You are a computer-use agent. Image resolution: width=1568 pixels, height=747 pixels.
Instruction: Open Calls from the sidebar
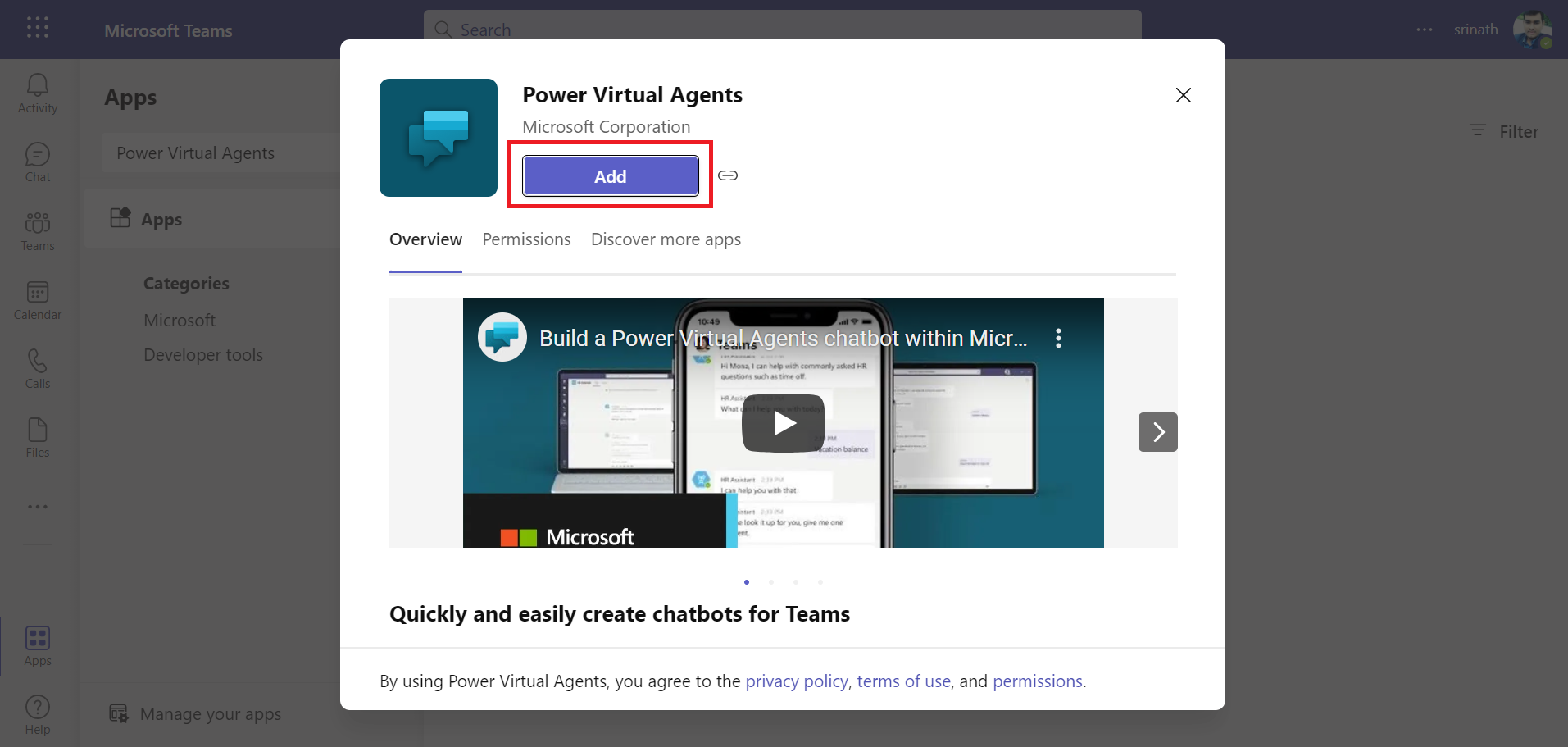[38, 369]
